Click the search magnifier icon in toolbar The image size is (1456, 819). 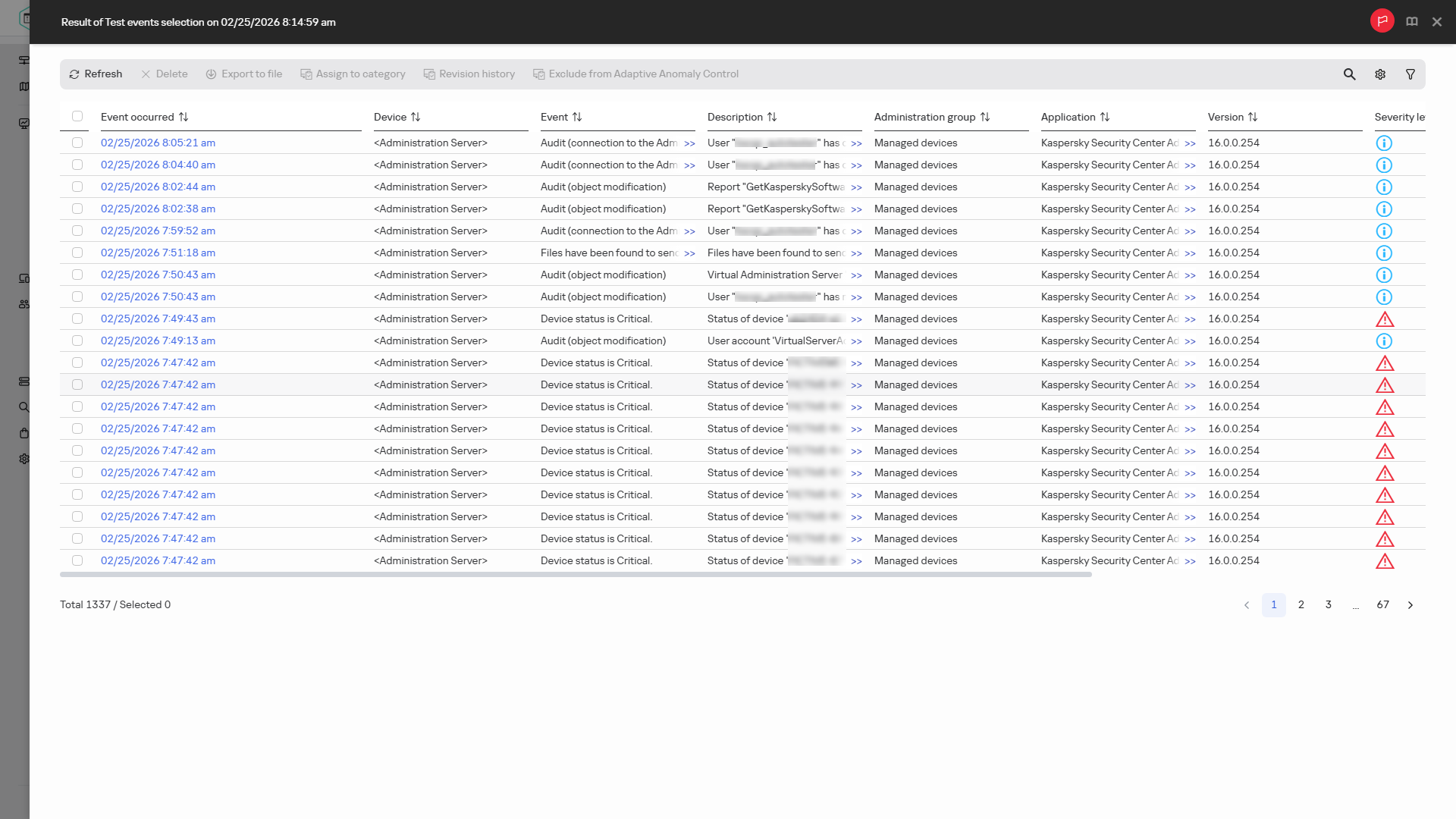1349,74
